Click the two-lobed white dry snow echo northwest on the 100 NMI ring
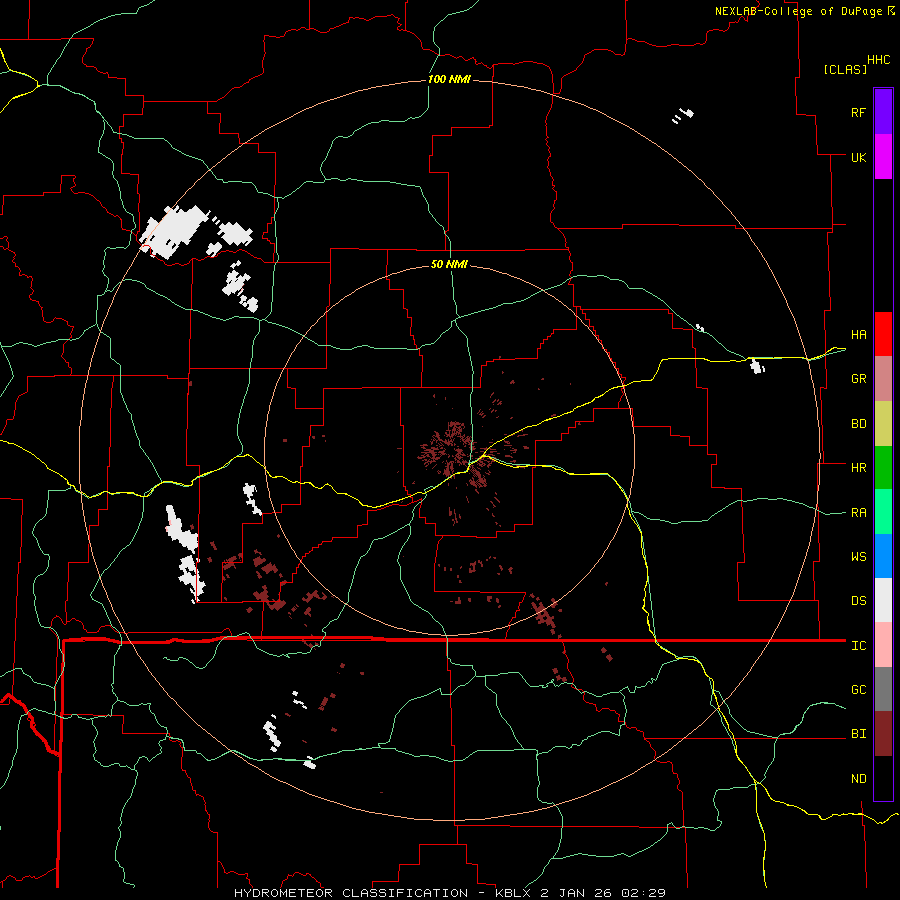The height and width of the screenshot is (900, 900). coord(196,231)
